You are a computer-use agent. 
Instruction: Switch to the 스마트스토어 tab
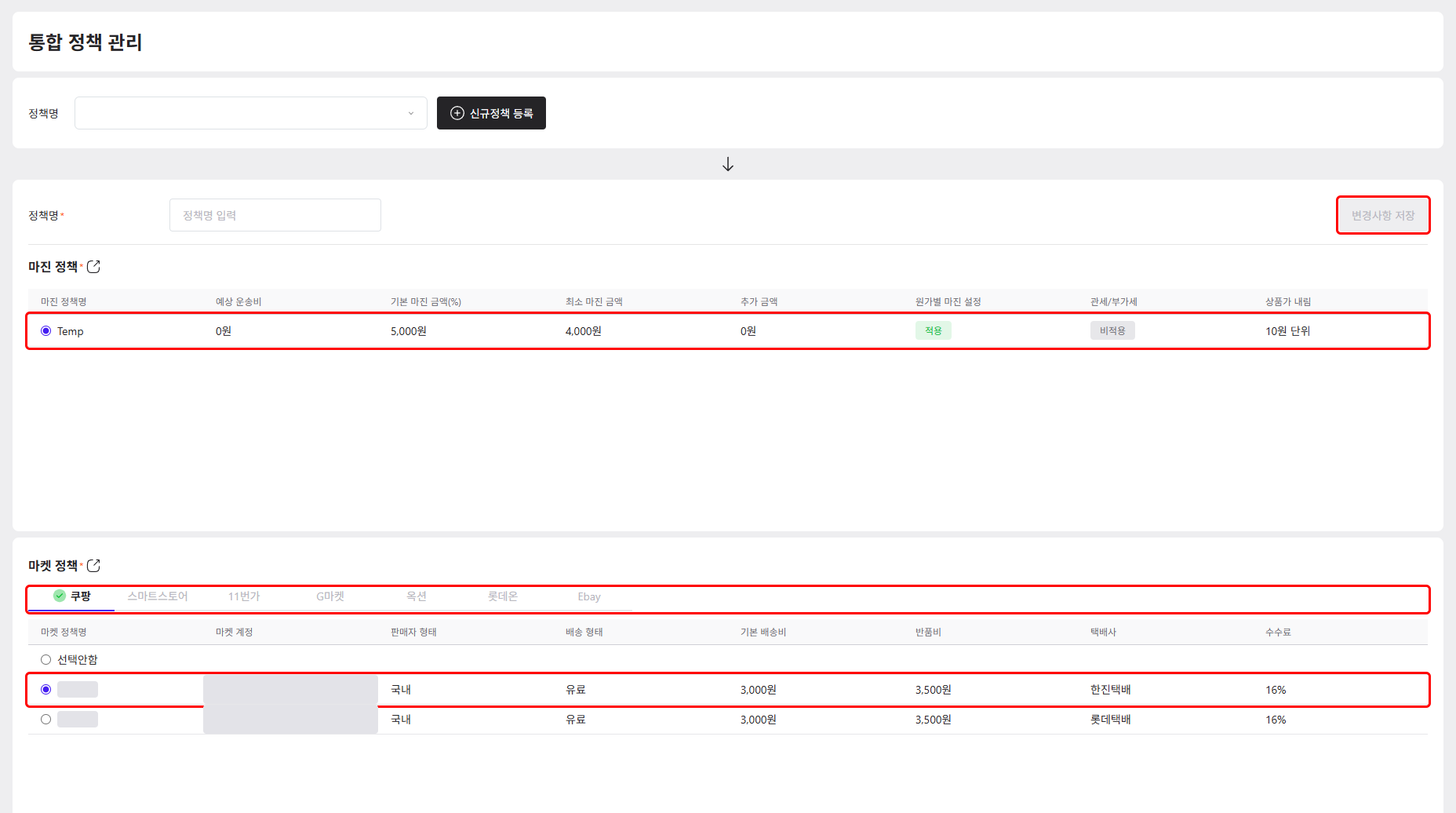pos(158,596)
